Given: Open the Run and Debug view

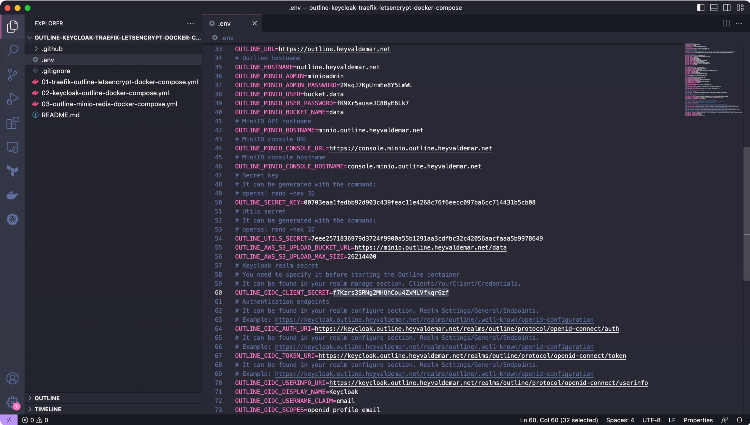Looking at the screenshot, I should (x=12, y=99).
